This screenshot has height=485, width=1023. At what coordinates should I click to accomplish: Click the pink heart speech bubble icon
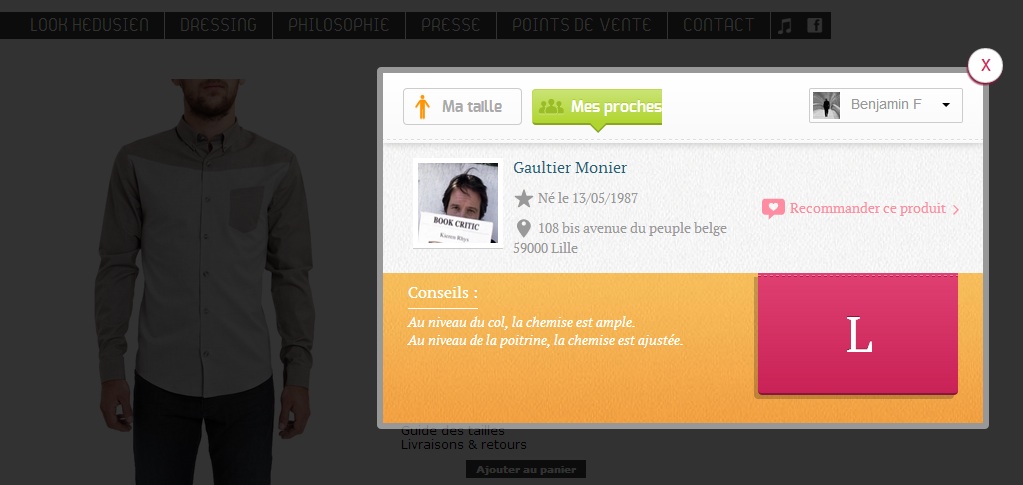point(773,209)
